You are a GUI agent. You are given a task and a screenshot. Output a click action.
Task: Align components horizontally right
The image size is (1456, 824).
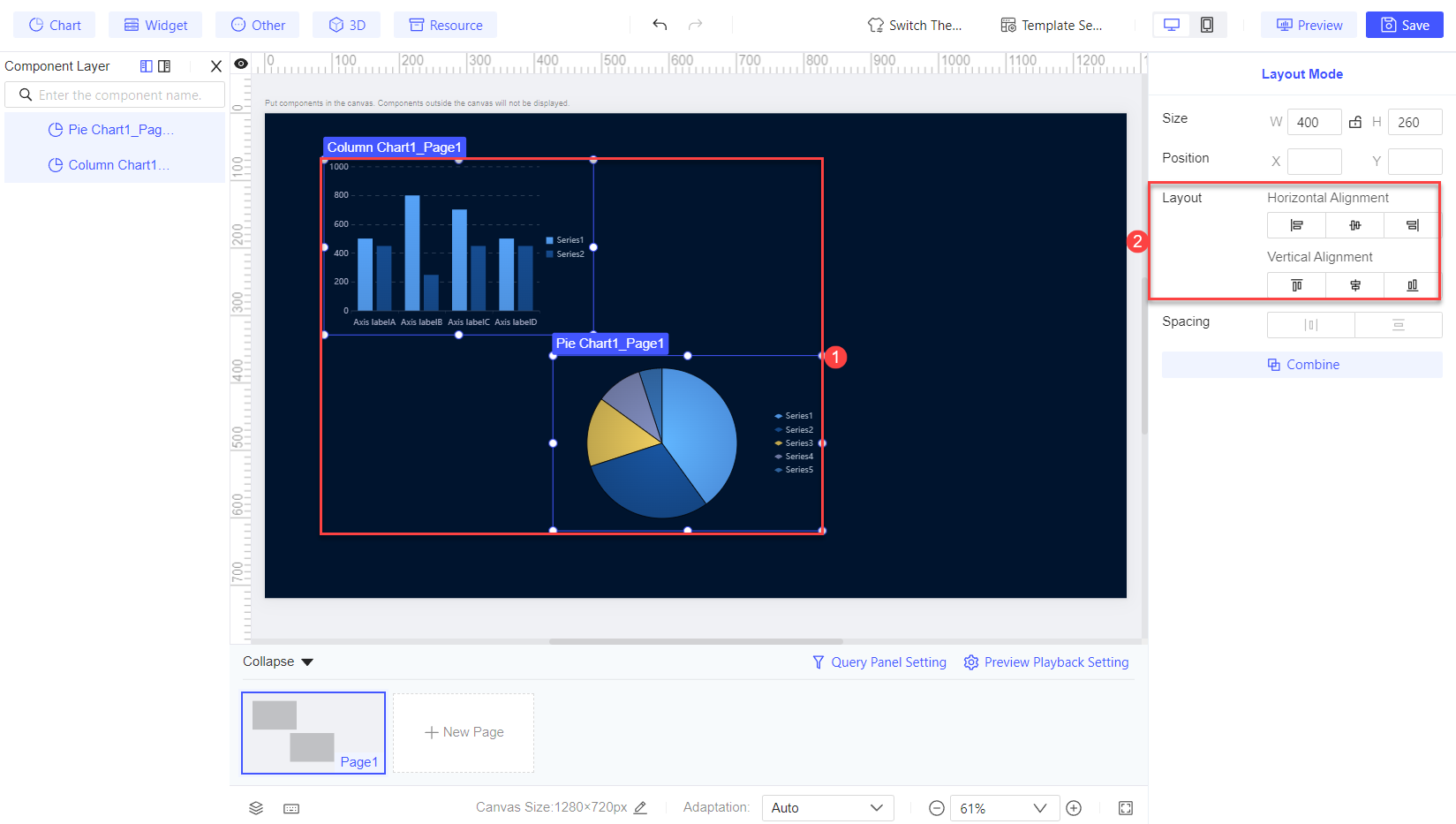pos(1413,225)
